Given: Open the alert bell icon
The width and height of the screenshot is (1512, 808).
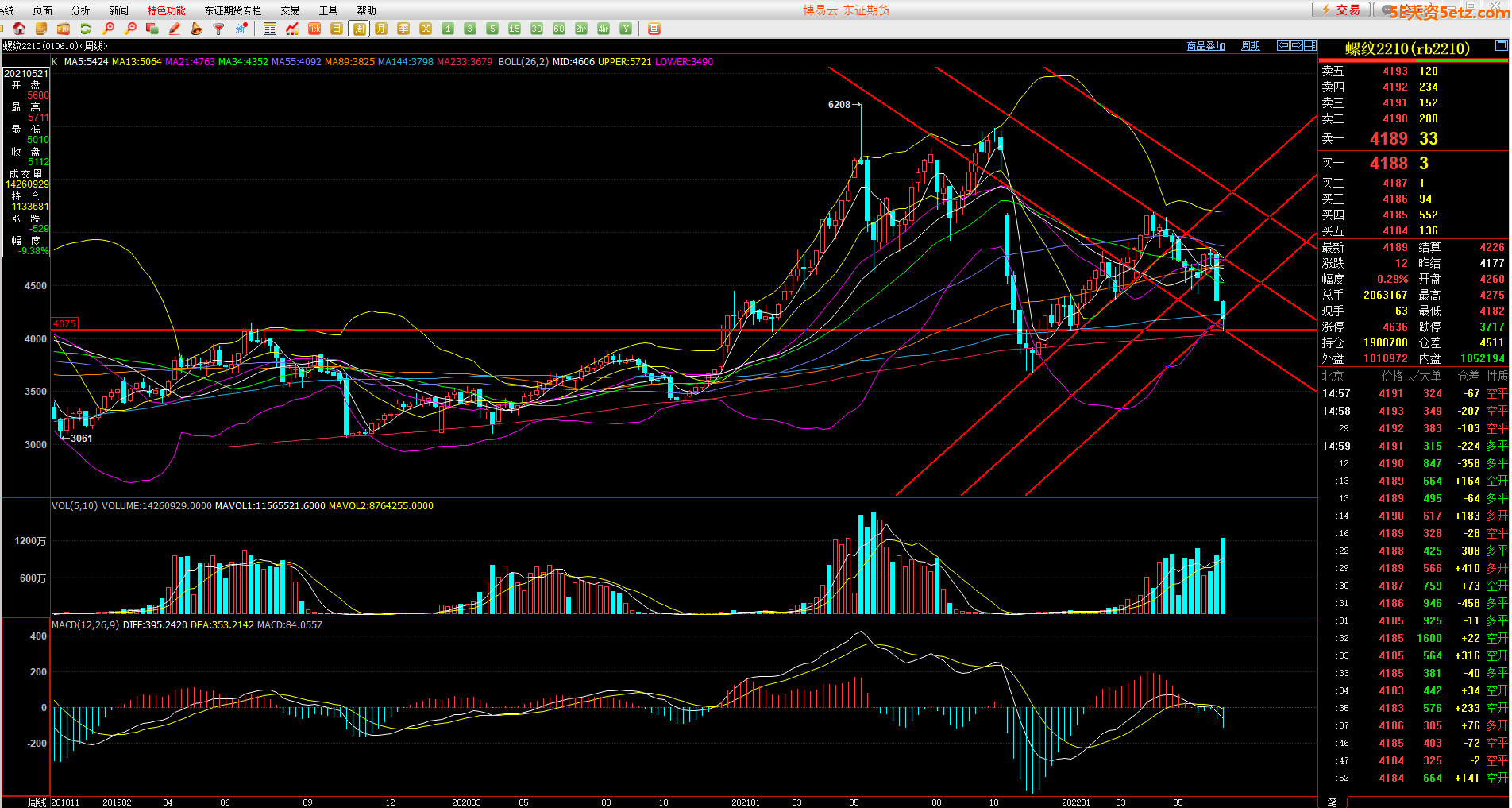Looking at the screenshot, I should pos(197,29).
